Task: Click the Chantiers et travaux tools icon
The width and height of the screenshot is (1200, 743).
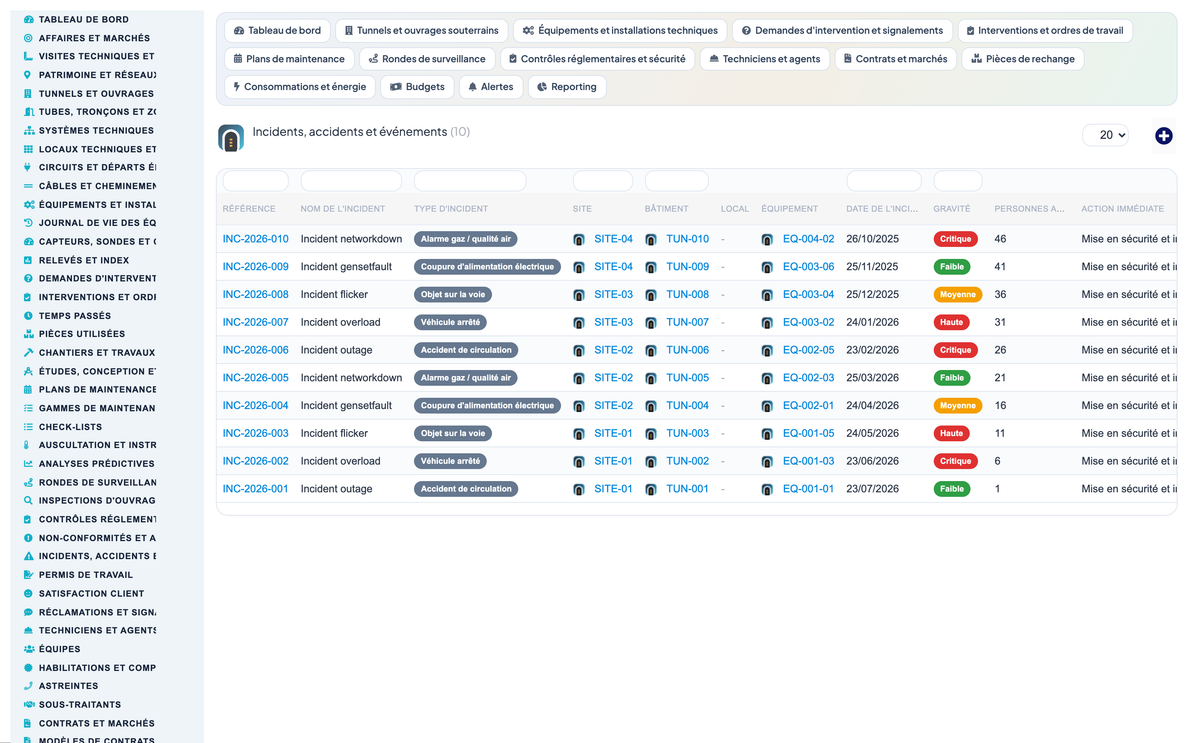Action: [28, 352]
